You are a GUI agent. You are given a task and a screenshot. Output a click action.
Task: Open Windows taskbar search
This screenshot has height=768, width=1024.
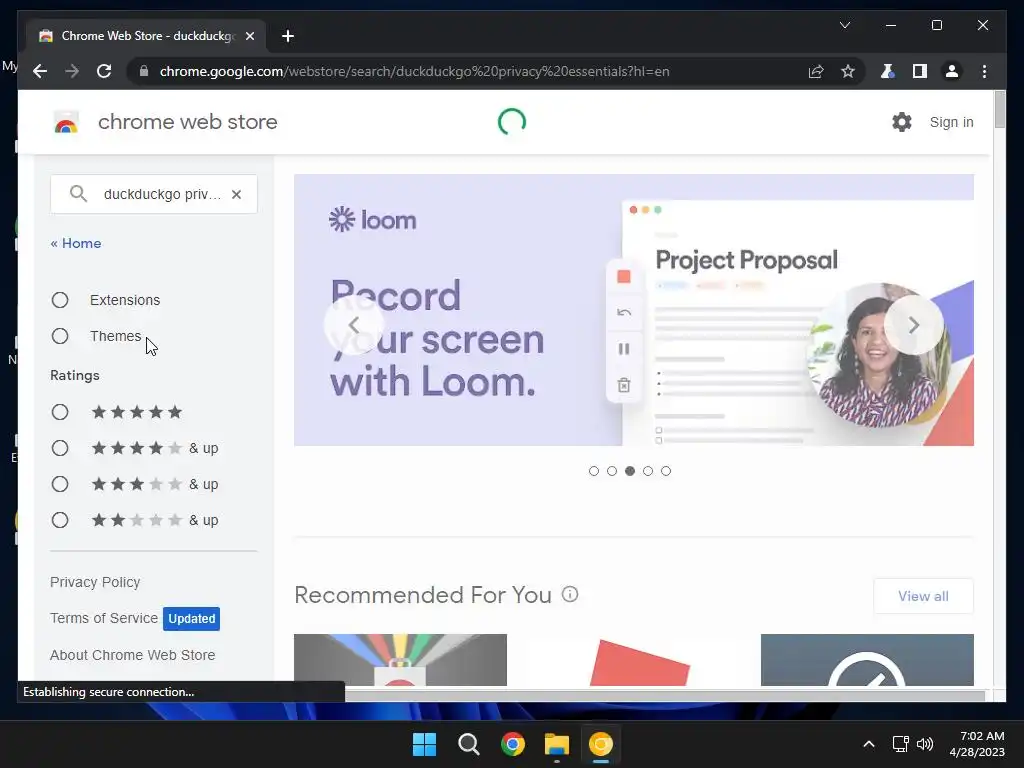pos(468,744)
